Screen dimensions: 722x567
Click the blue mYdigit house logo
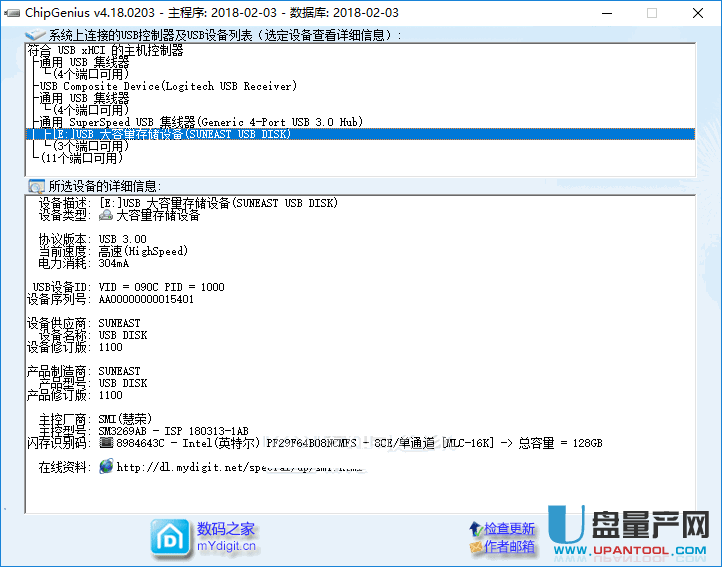(x=169, y=537)
